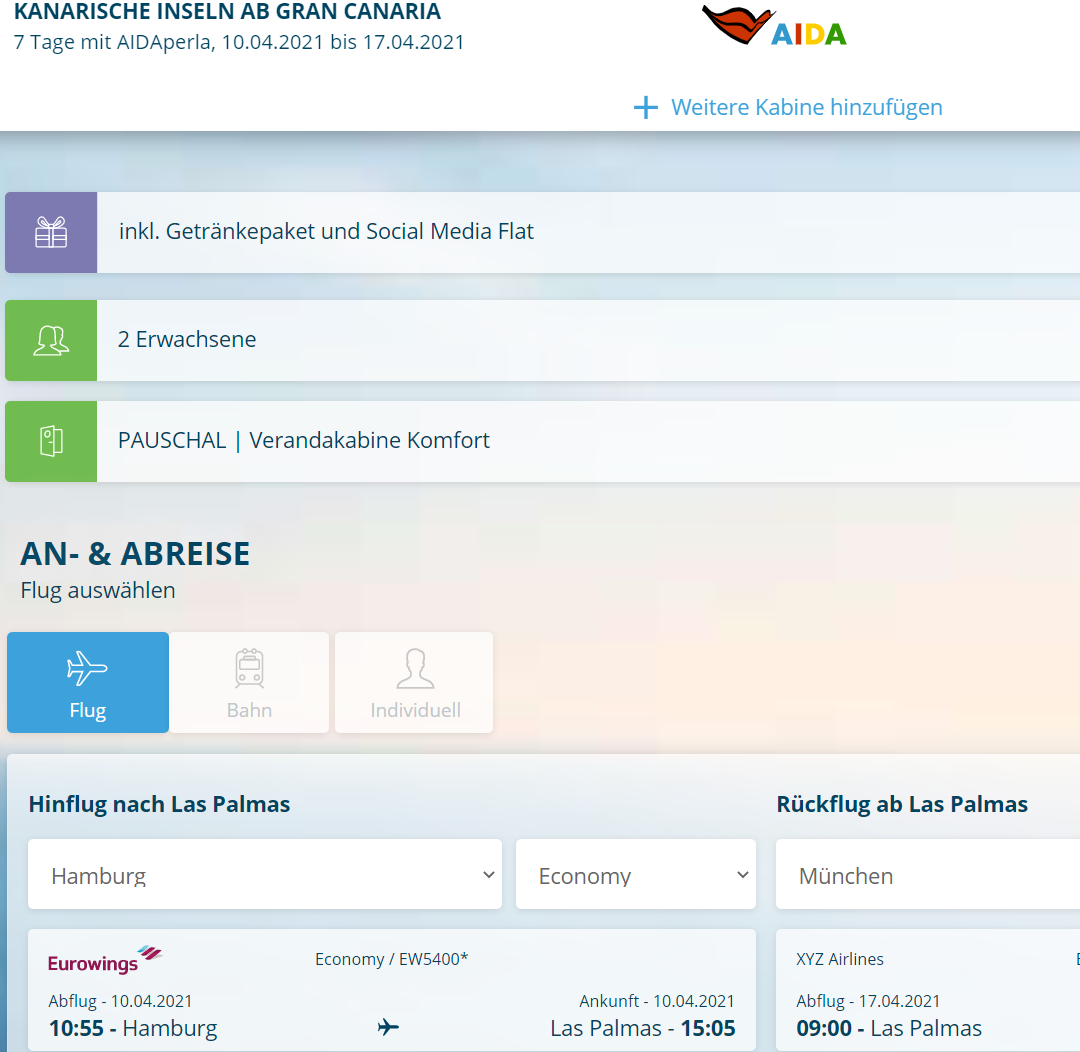Open the 2 Erwachsene travelers row
Viewport: 1080px width, 1052px height.
point(588,341)
